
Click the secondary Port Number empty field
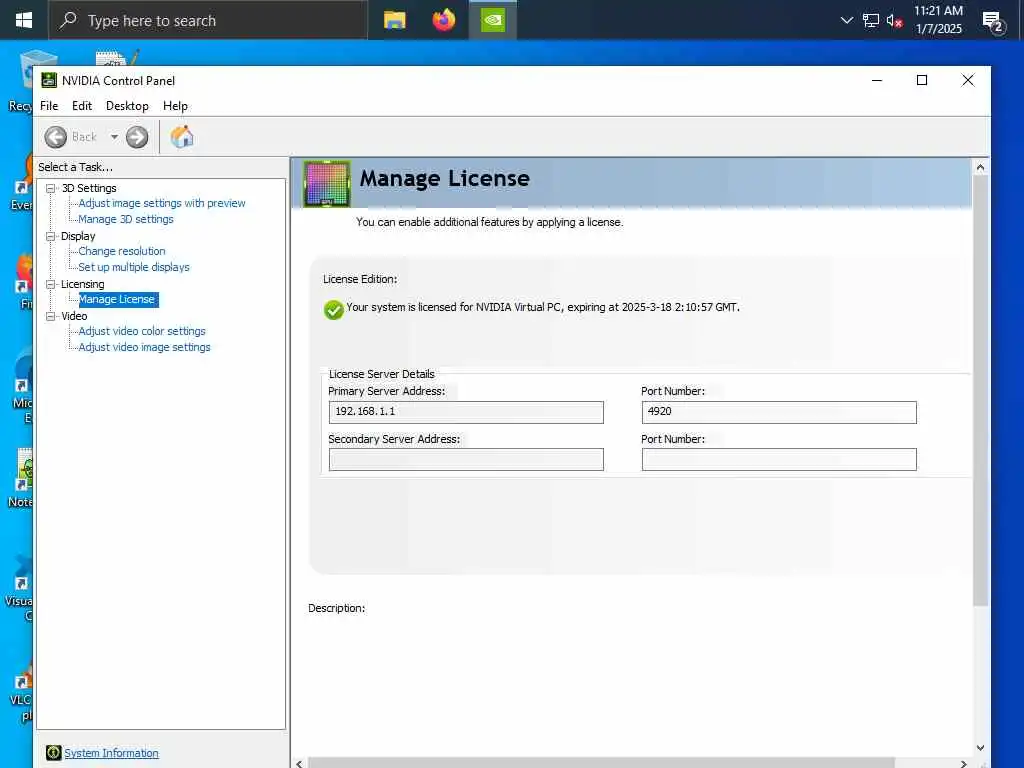click(x=779, y=460)
